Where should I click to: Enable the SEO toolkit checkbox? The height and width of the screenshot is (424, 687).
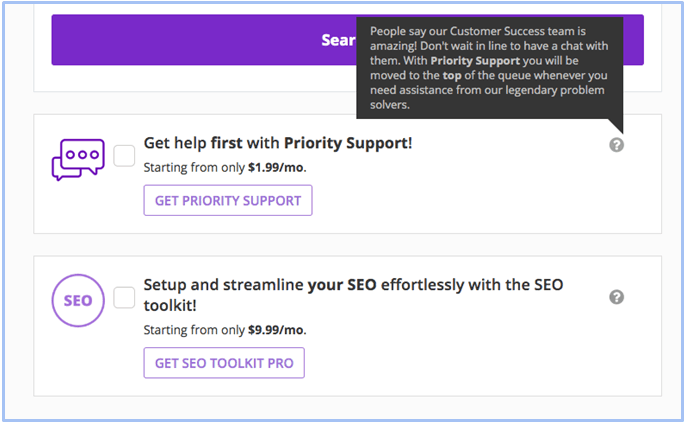(x=124, y=297)
